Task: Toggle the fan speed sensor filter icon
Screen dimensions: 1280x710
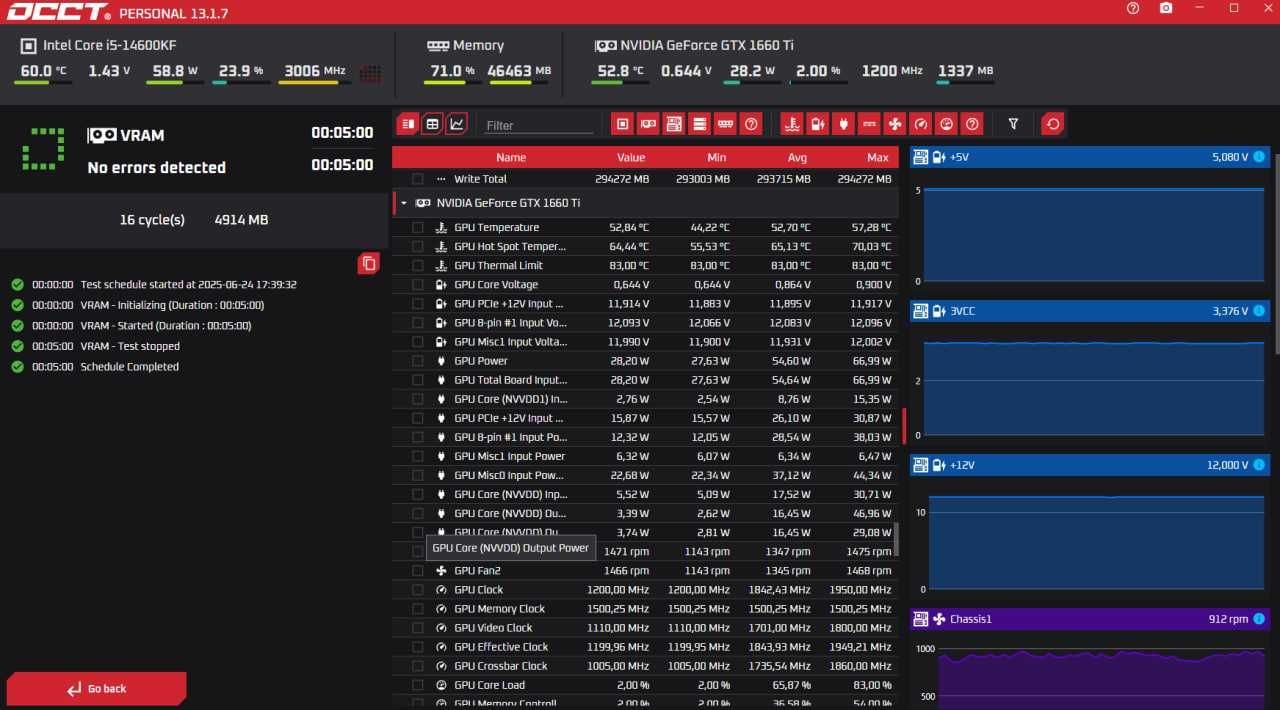Action: click(895, 124)
